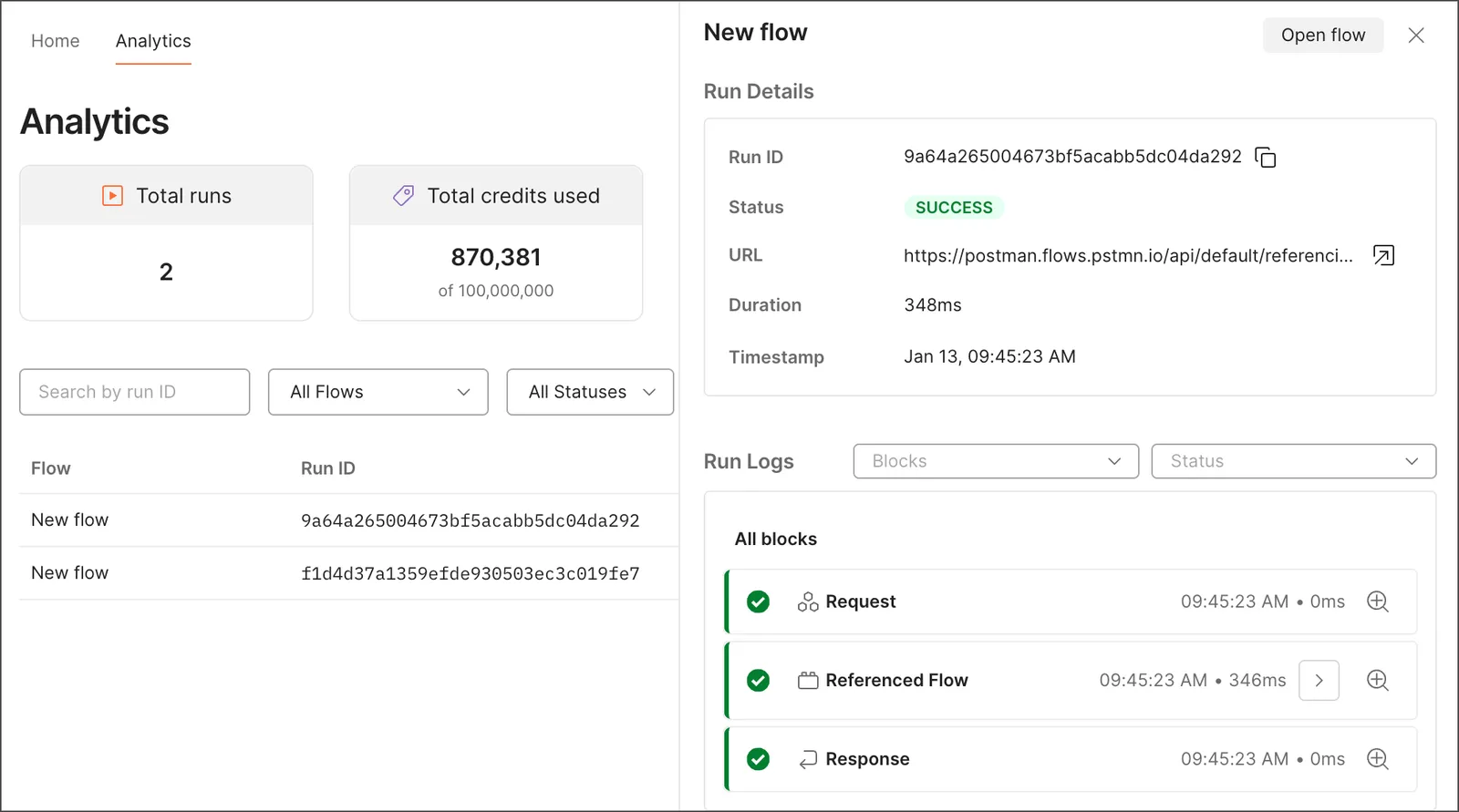Viewport: 1459px width, 812px height.
Task: Click the Flow column header
Action: [x=51, y=468]
